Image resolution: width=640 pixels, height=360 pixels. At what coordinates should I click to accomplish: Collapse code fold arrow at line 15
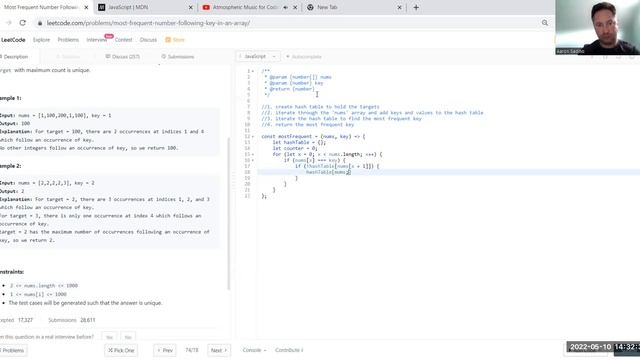253,154
